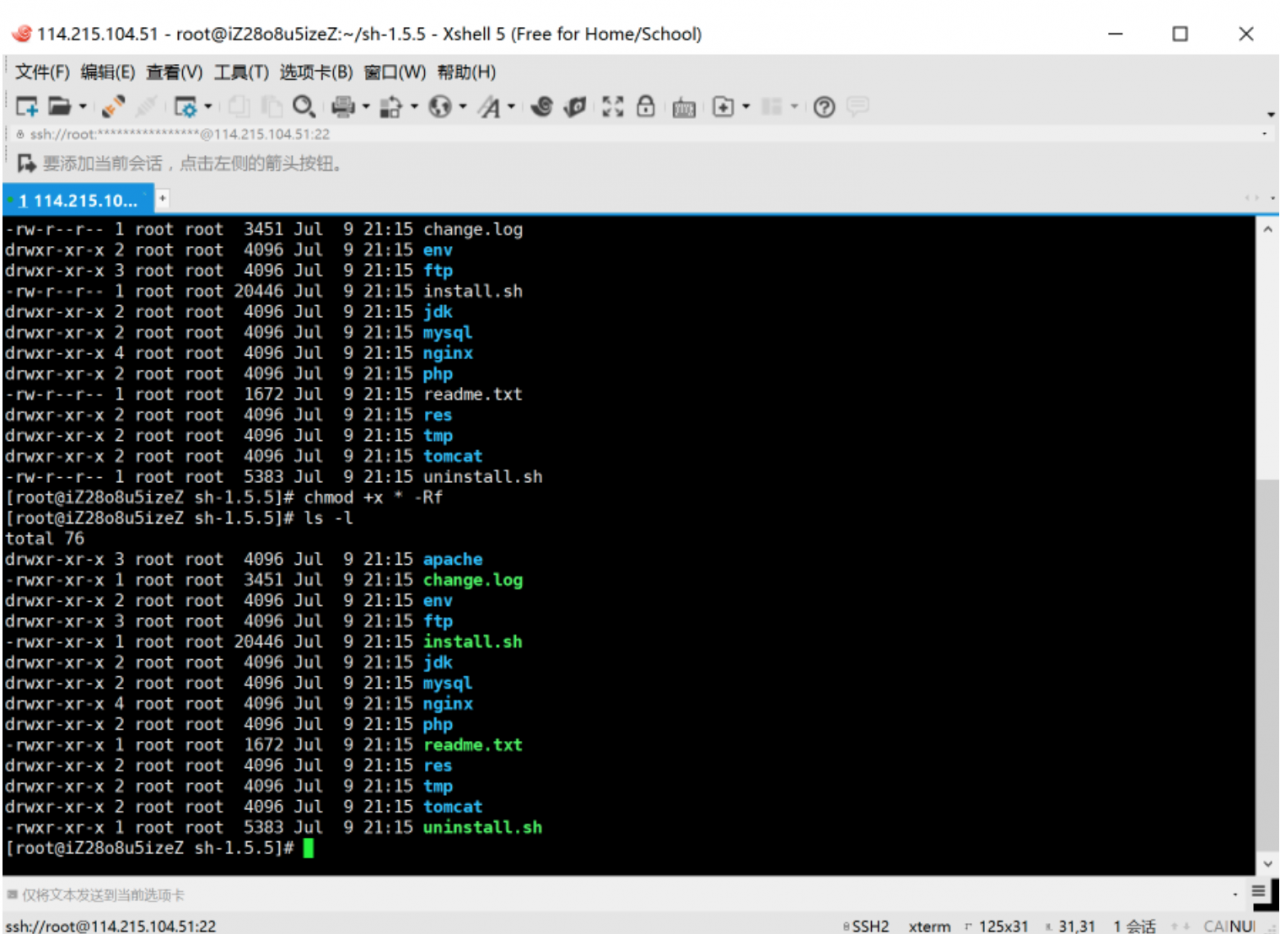The height and width of the screenshot is (934, 1280).
Task: Click the globe encoding icon
Action: [440, 106]
